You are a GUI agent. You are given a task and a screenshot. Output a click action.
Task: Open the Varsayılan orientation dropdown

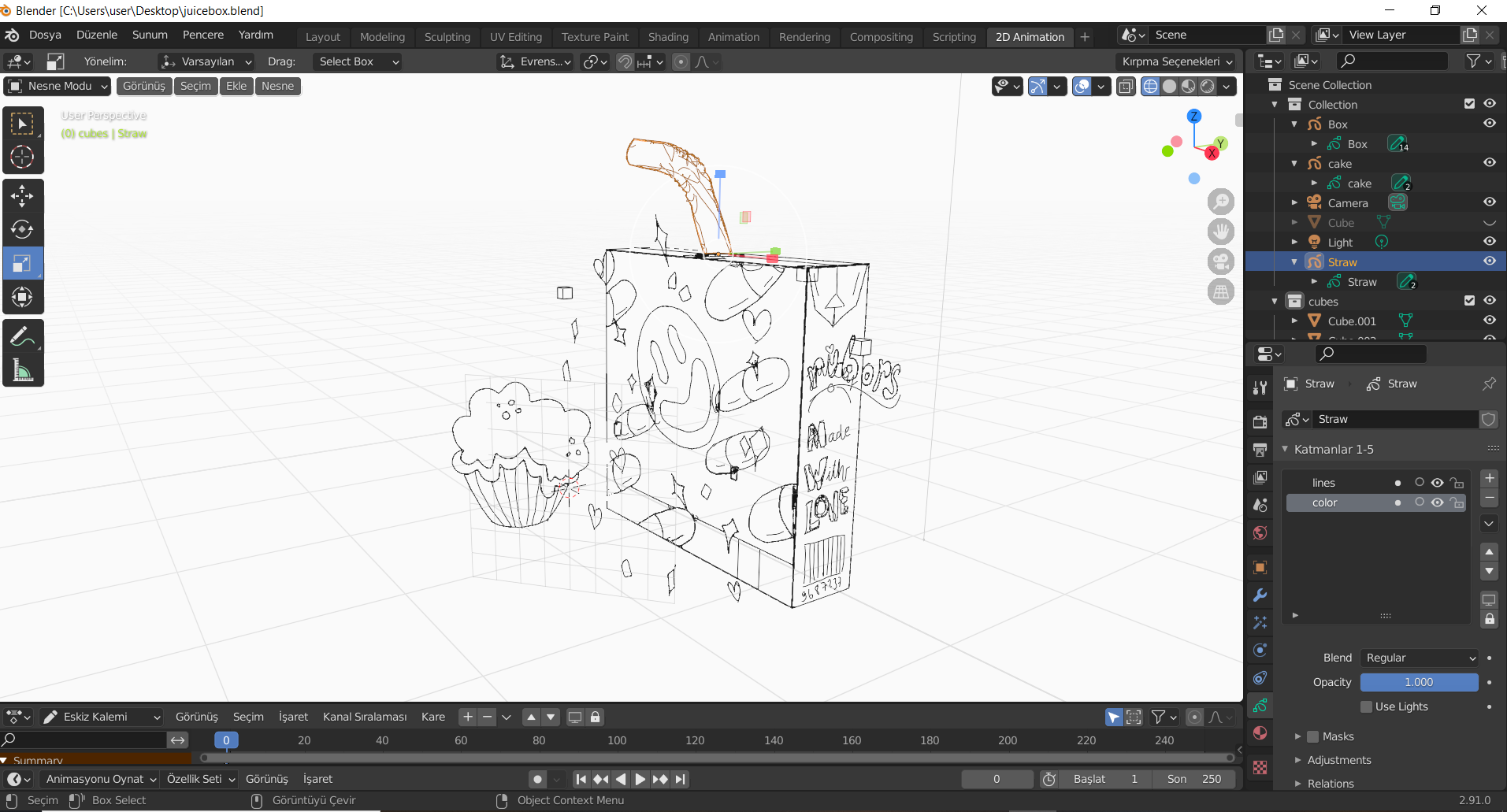(206, 61)
